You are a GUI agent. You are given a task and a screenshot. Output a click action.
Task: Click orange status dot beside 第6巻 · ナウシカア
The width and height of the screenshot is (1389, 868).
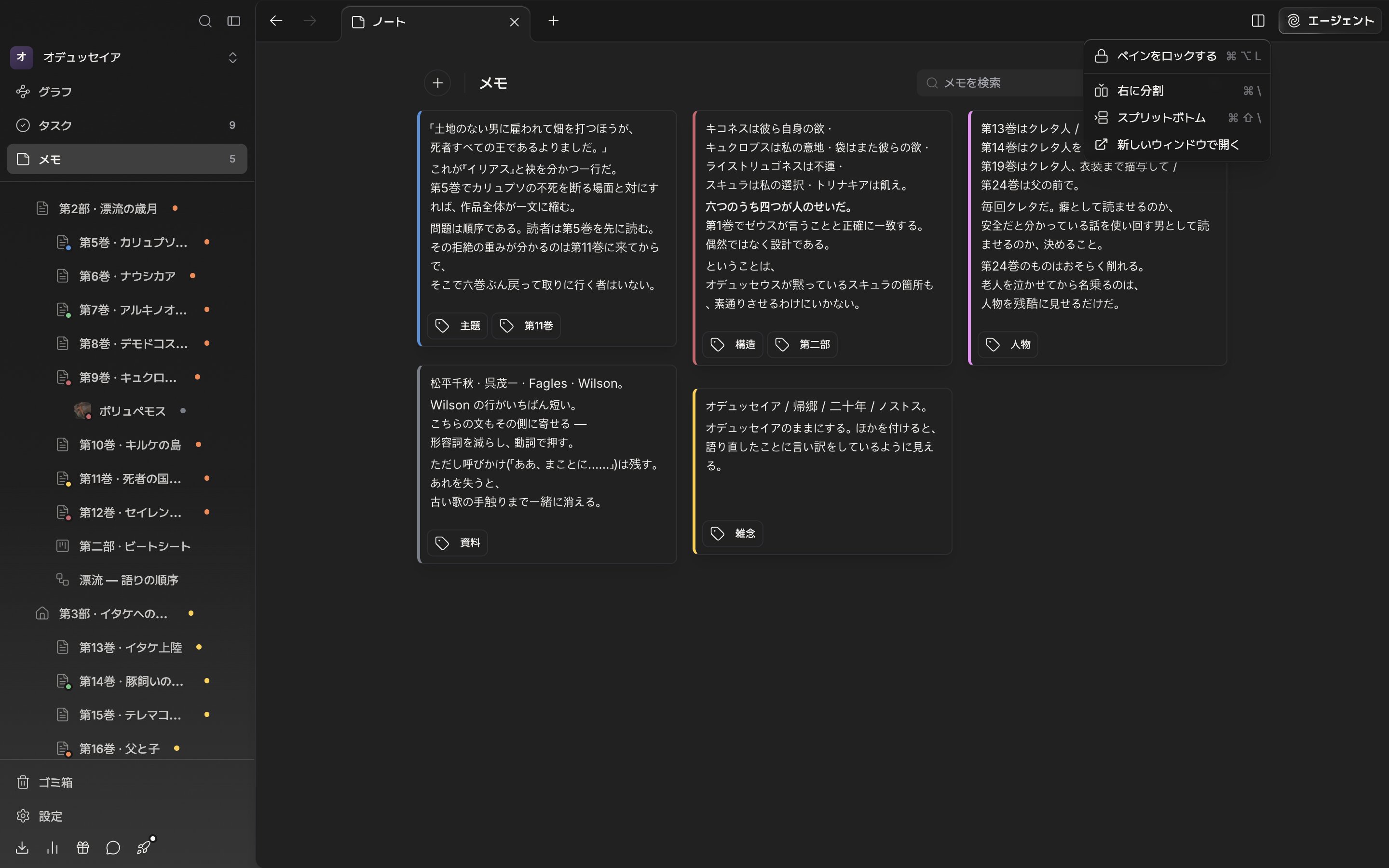click(193, 276)
